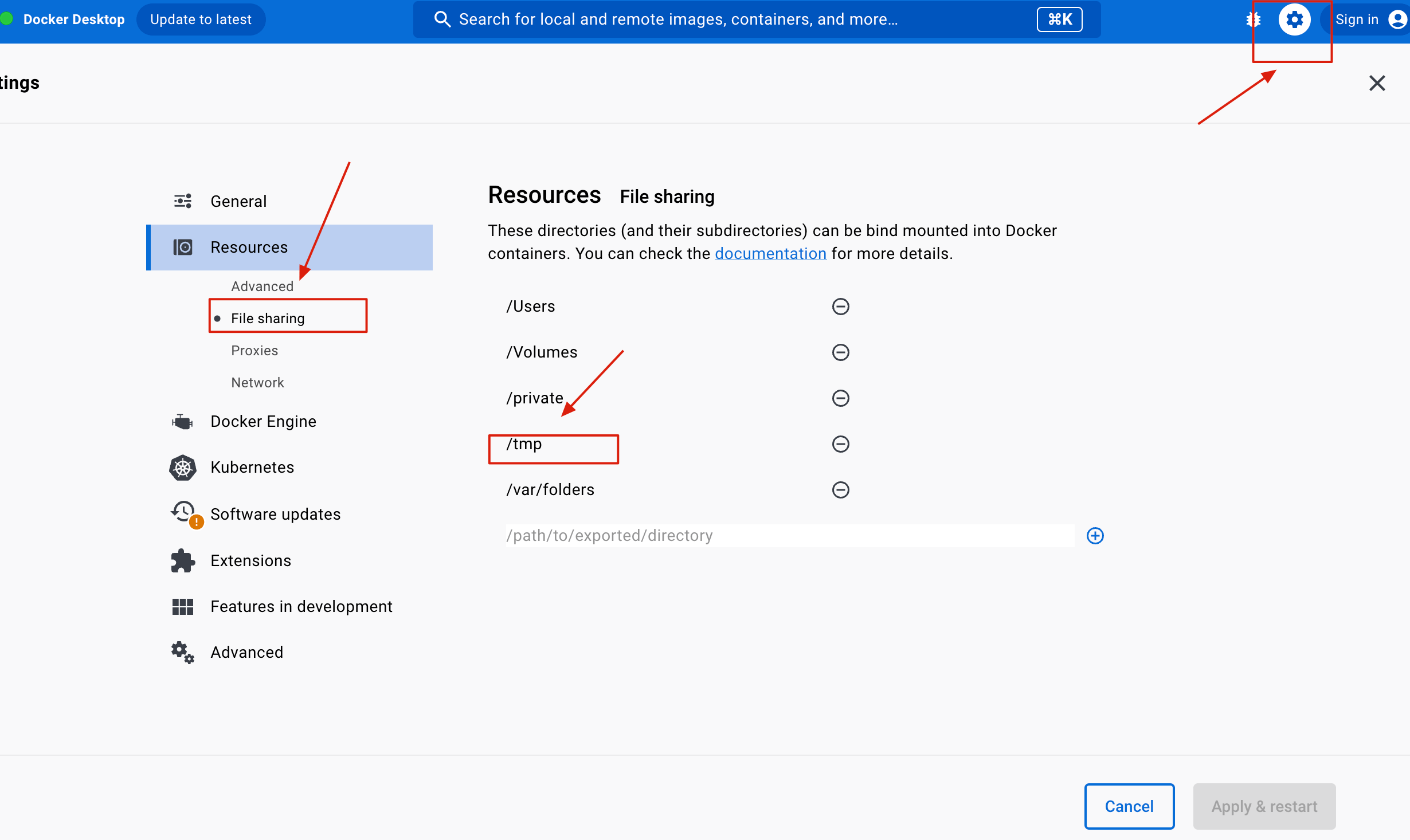The image size is (1410, 840).
Task: Click the Extensions puzzle piece icon
Action: point(183,560)
